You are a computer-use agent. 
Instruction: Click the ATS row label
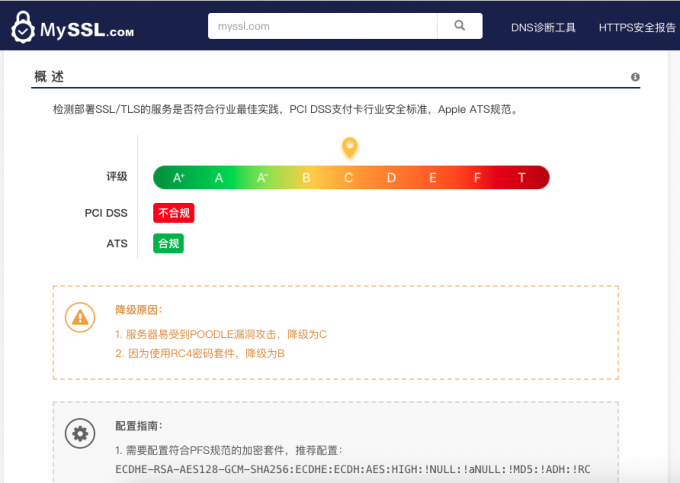[x=117, y=243]
